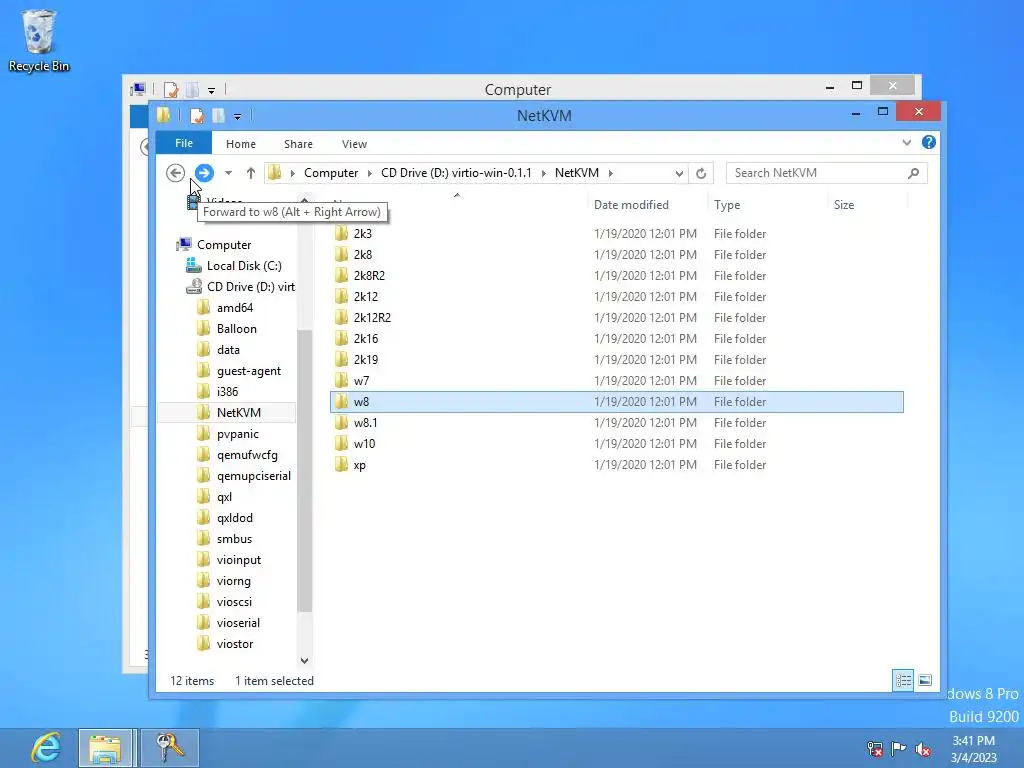Select the 2k16 folder

click(616, 339)
